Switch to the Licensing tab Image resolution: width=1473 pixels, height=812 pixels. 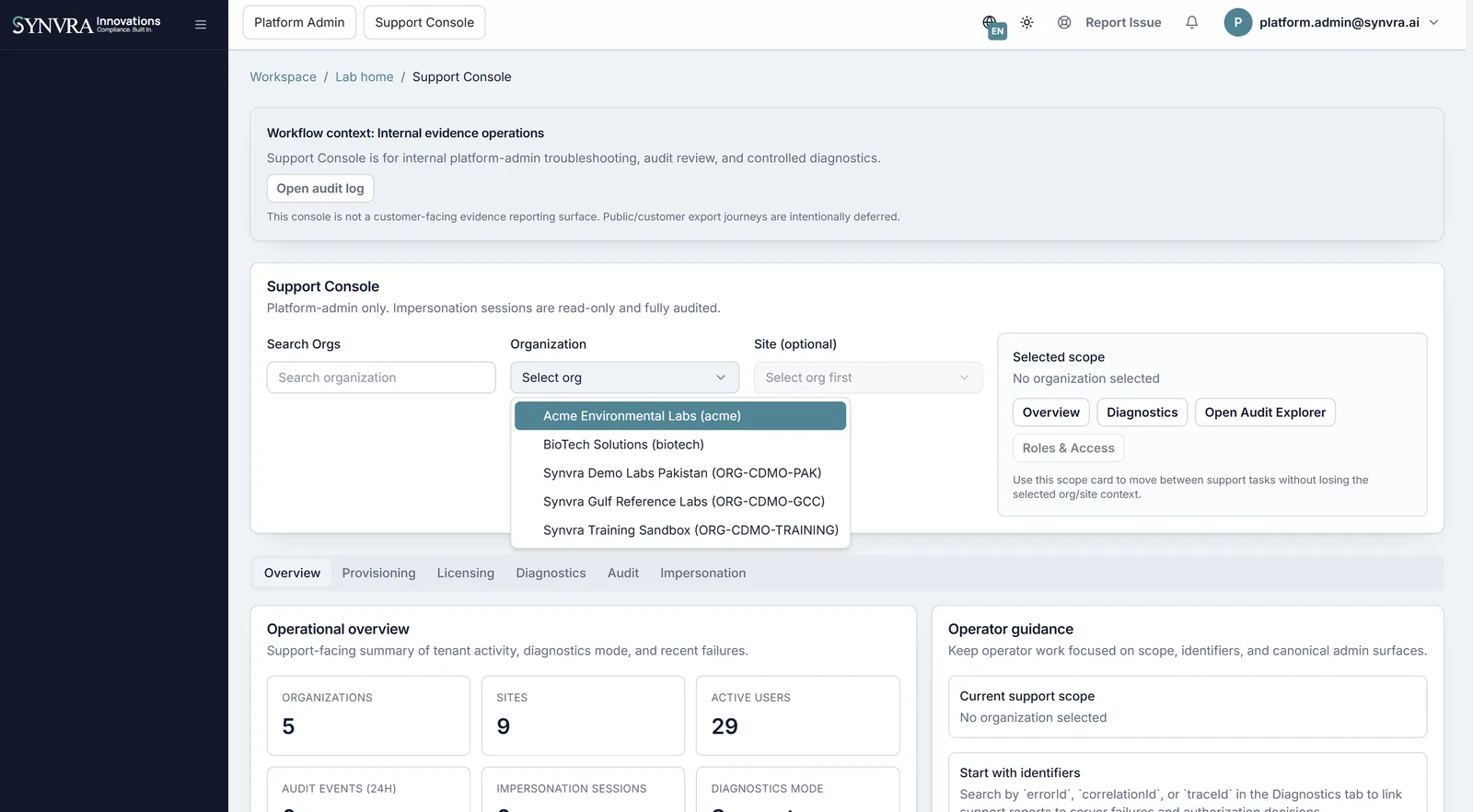(x=466, y=573)
